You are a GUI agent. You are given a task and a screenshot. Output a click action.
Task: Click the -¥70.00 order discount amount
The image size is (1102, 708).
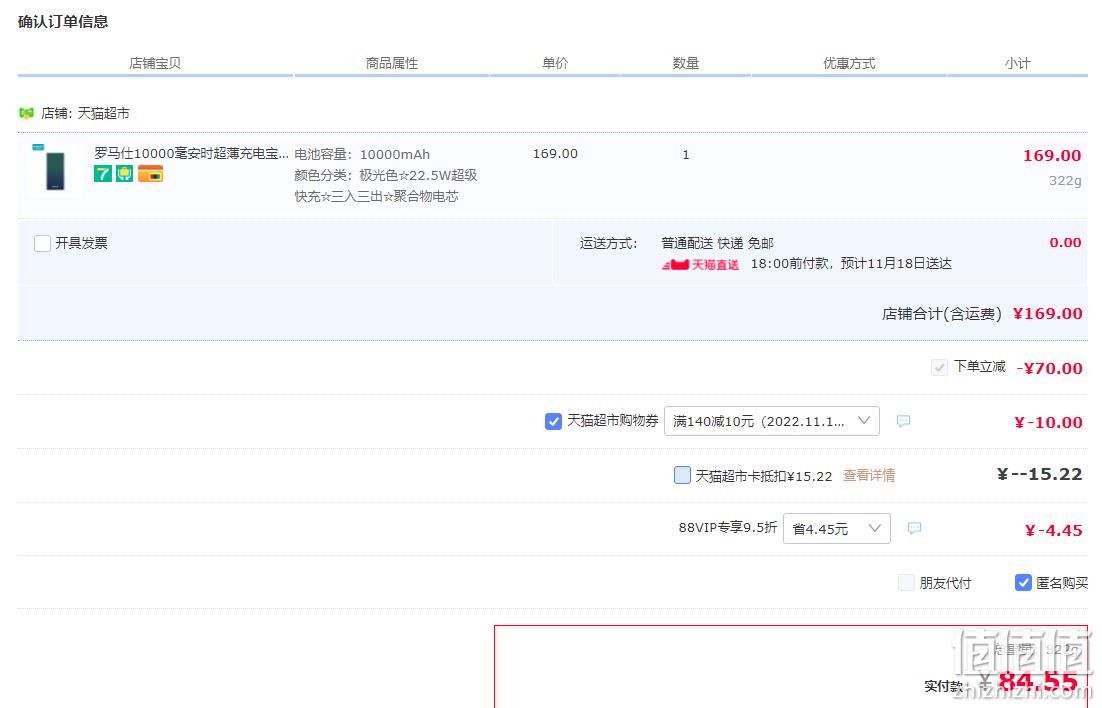point(1049,368)
